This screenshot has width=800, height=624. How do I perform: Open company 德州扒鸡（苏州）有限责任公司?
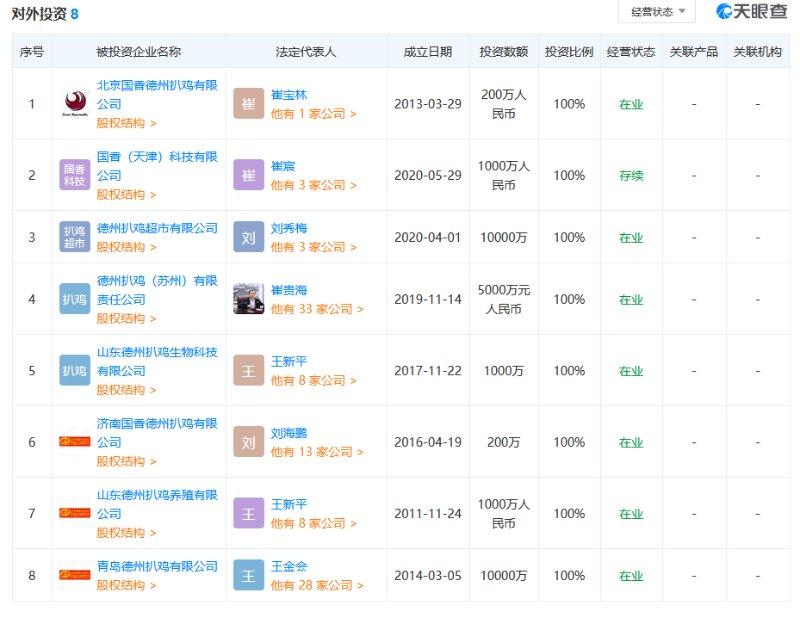tap(157, 290)
